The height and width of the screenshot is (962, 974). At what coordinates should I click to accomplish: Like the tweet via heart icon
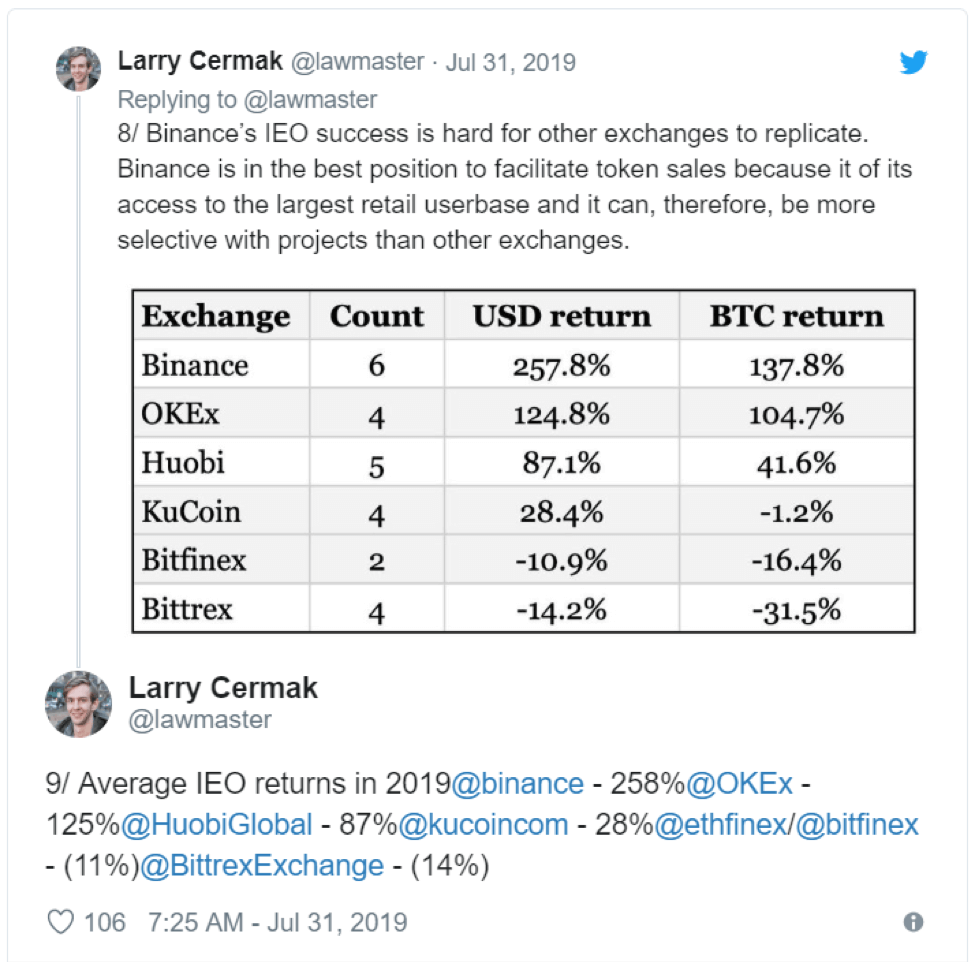coord(61,922)
